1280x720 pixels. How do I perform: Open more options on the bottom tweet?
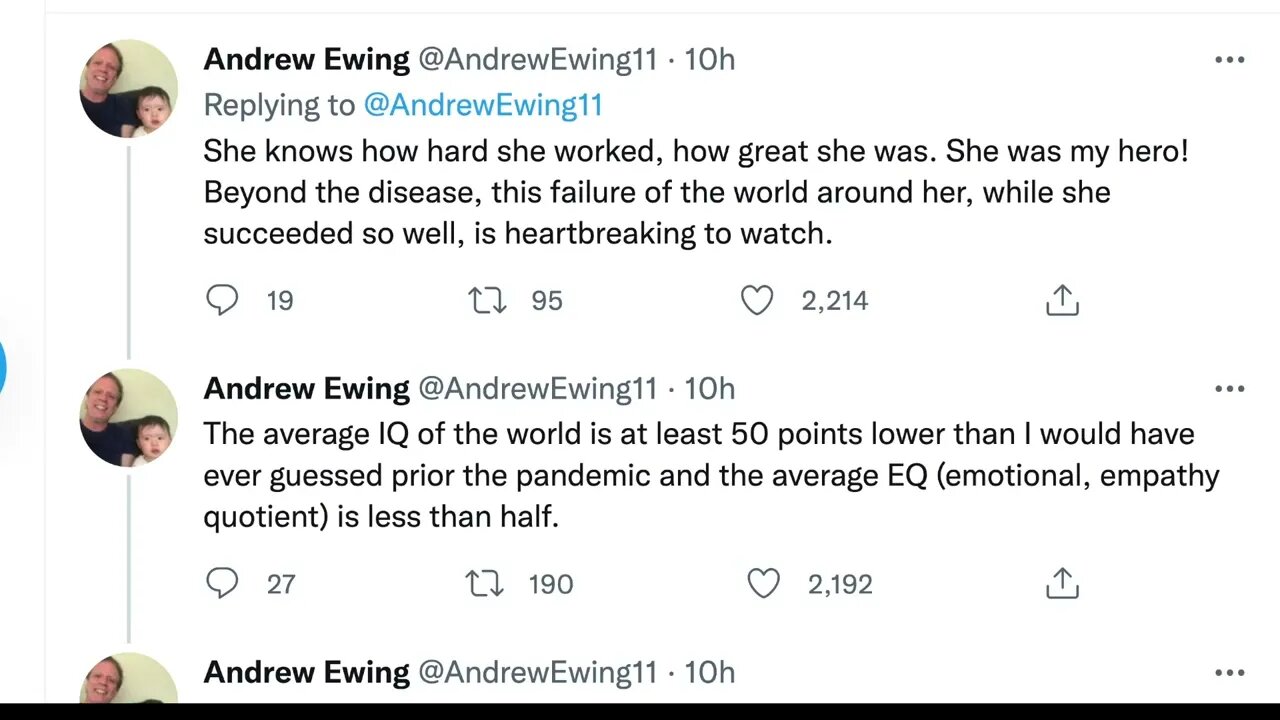1229,672
